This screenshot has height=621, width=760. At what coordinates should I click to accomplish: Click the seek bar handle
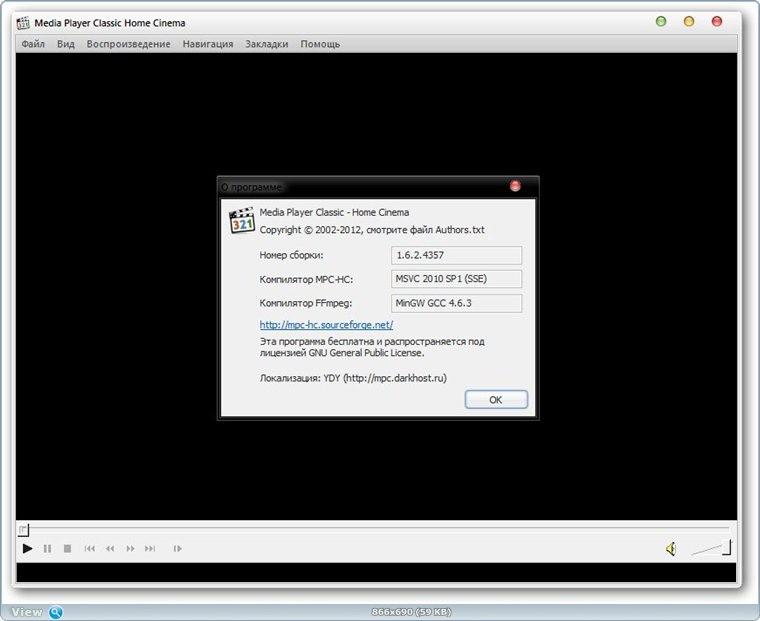tap(24, 529)
